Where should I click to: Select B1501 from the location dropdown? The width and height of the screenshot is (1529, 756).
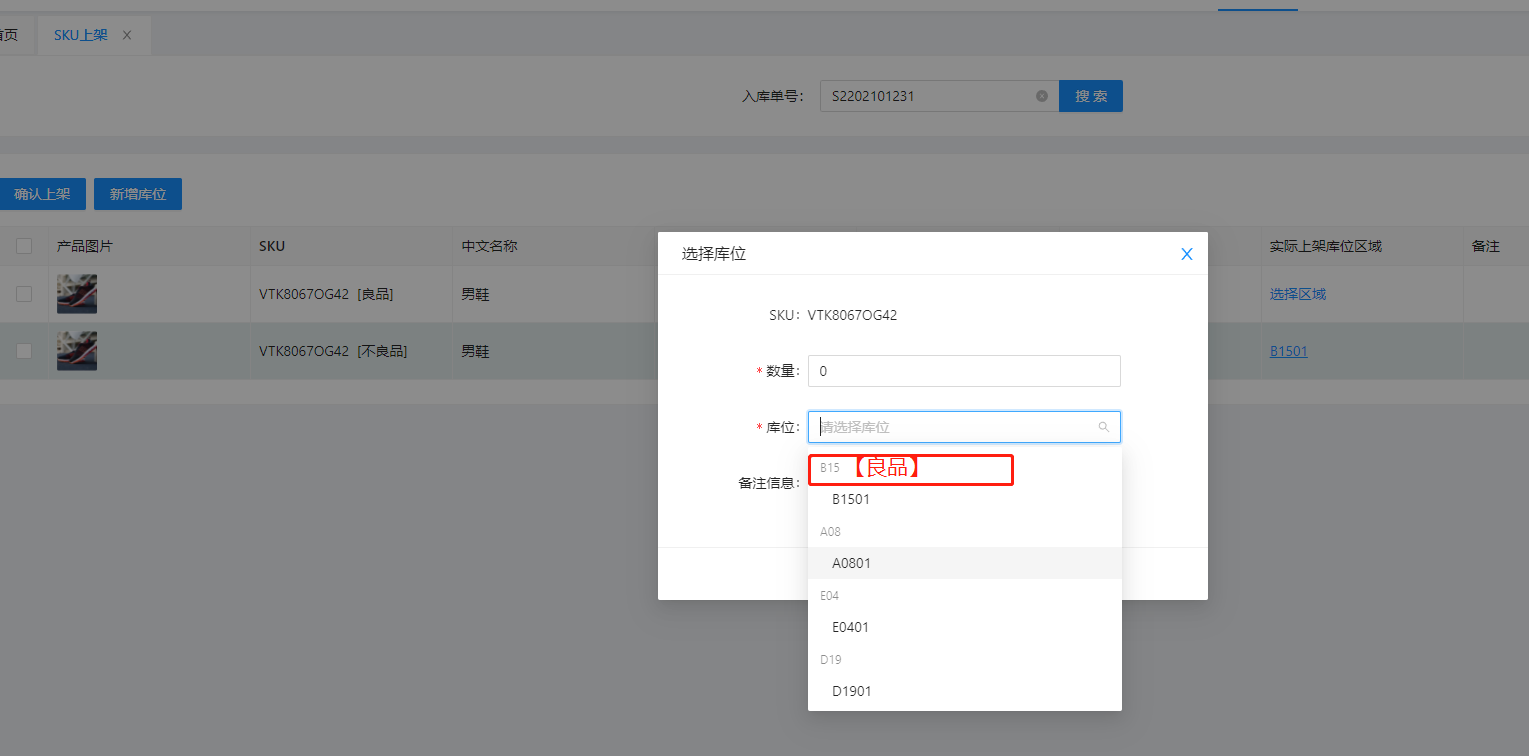pyautogui.click(x=851, y=499)
